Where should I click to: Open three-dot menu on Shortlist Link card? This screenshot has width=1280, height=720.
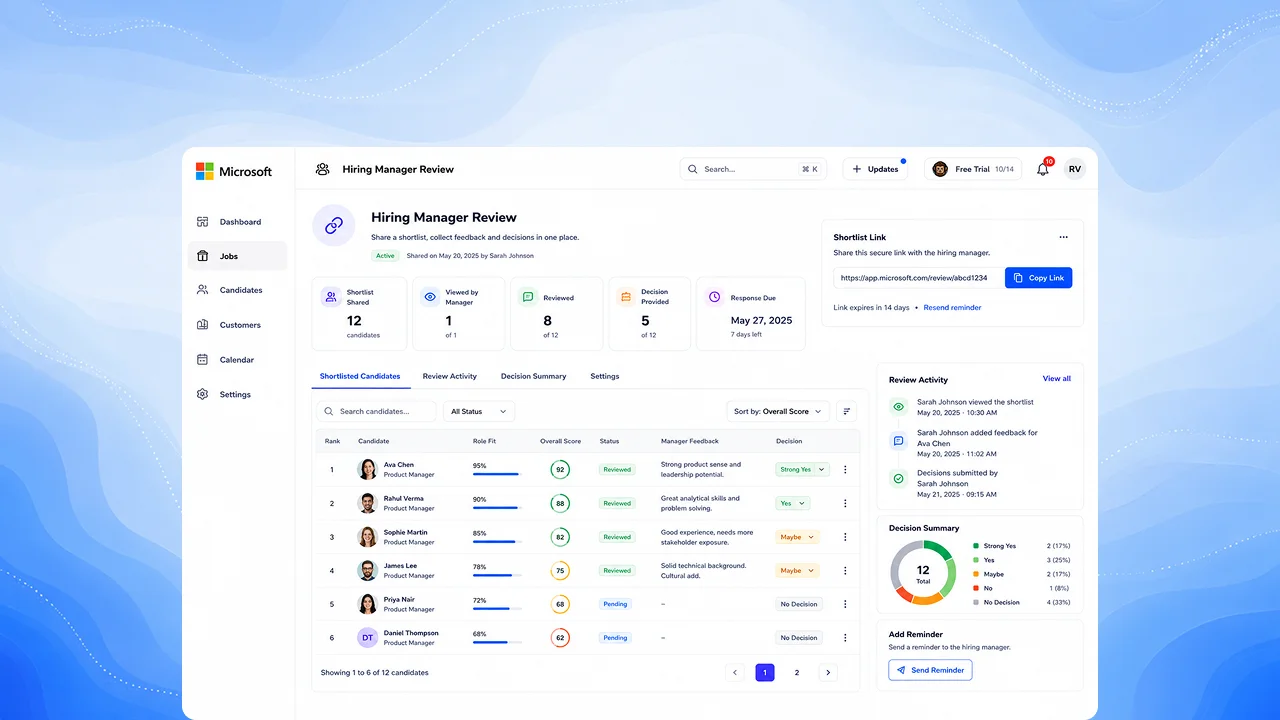pos(1063,237)
